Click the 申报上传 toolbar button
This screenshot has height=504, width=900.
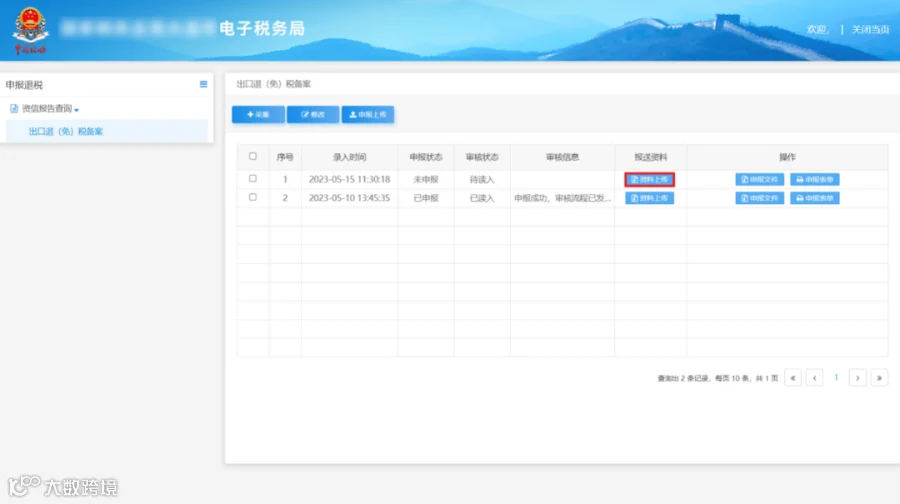coord(368,114)
